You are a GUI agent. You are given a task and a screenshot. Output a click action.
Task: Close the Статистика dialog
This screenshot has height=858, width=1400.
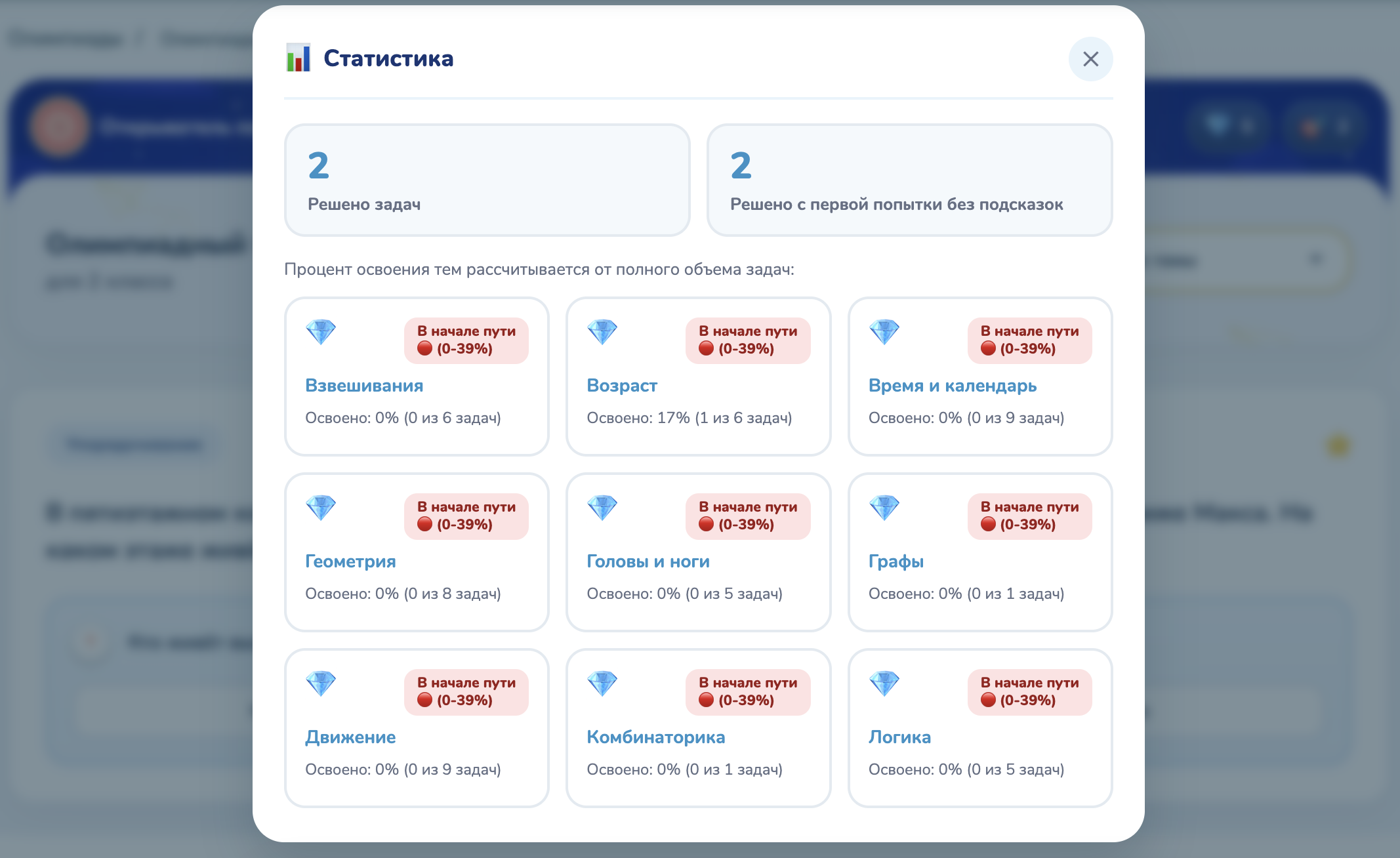1090,59
